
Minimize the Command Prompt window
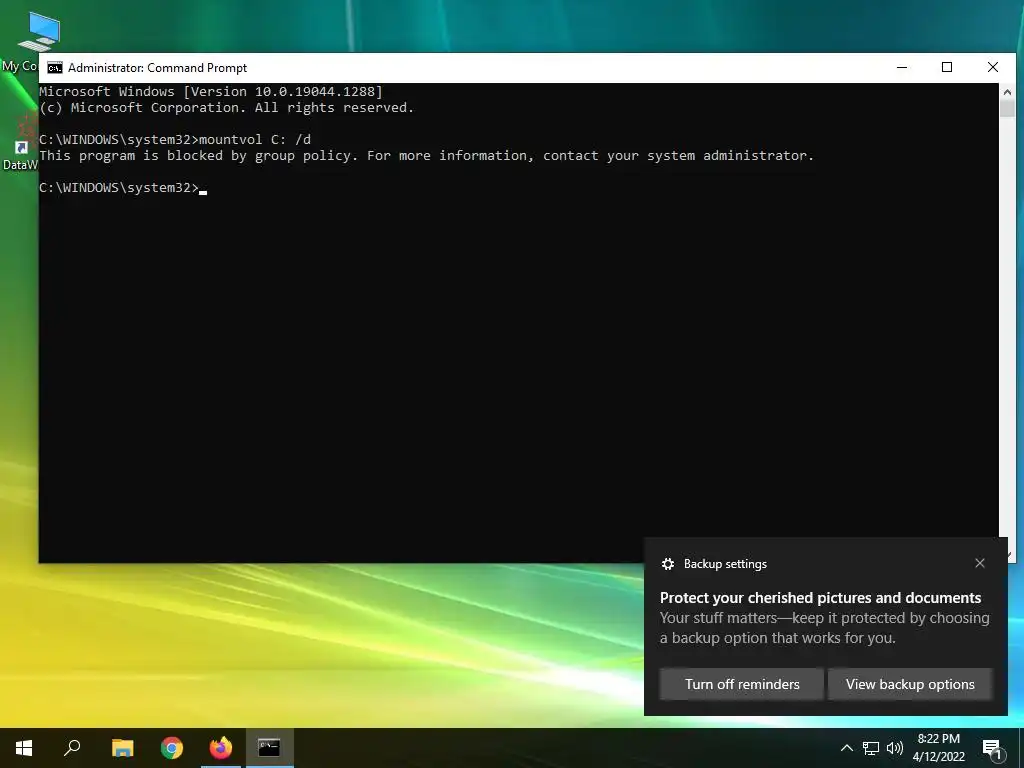(902, 67)
